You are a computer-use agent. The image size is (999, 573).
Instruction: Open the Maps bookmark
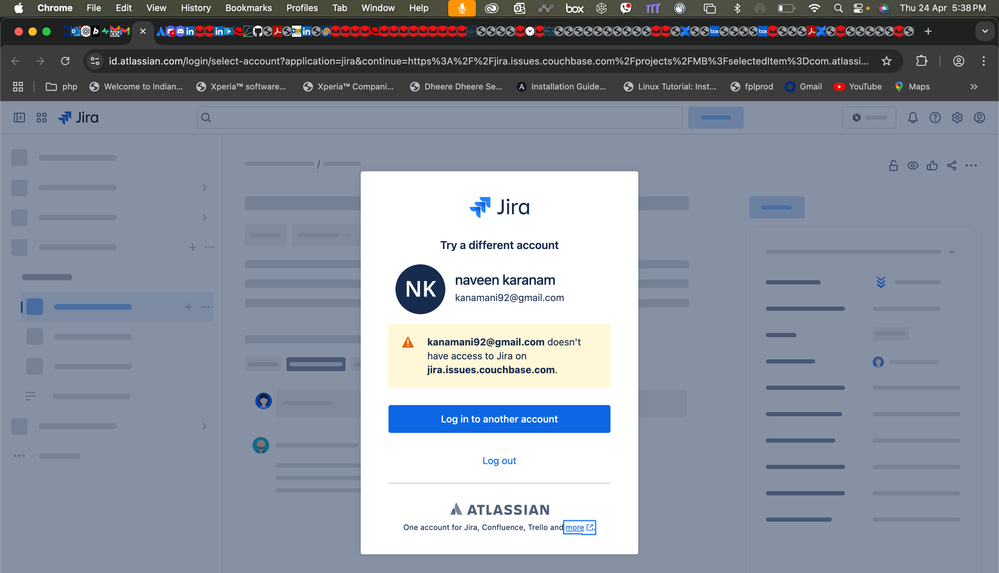pos(912,87)
